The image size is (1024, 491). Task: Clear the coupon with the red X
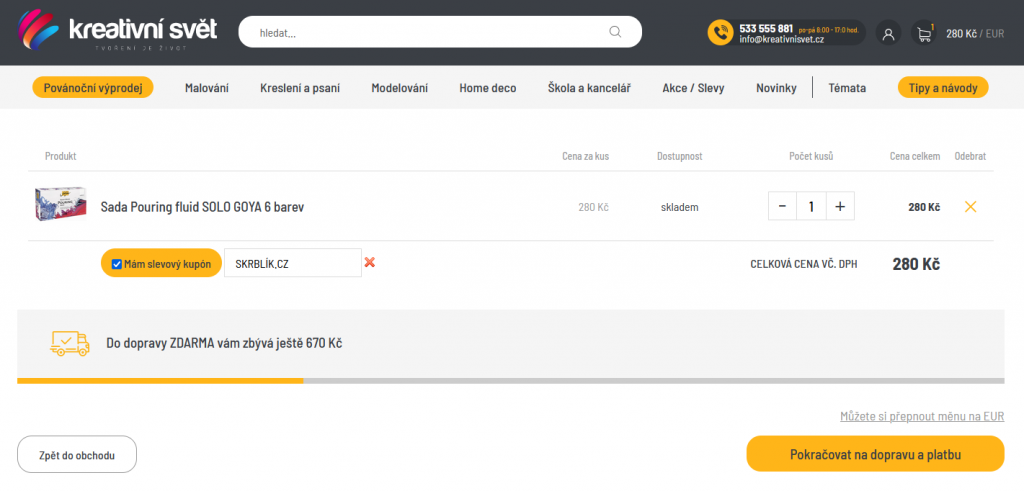click(370, 262)
